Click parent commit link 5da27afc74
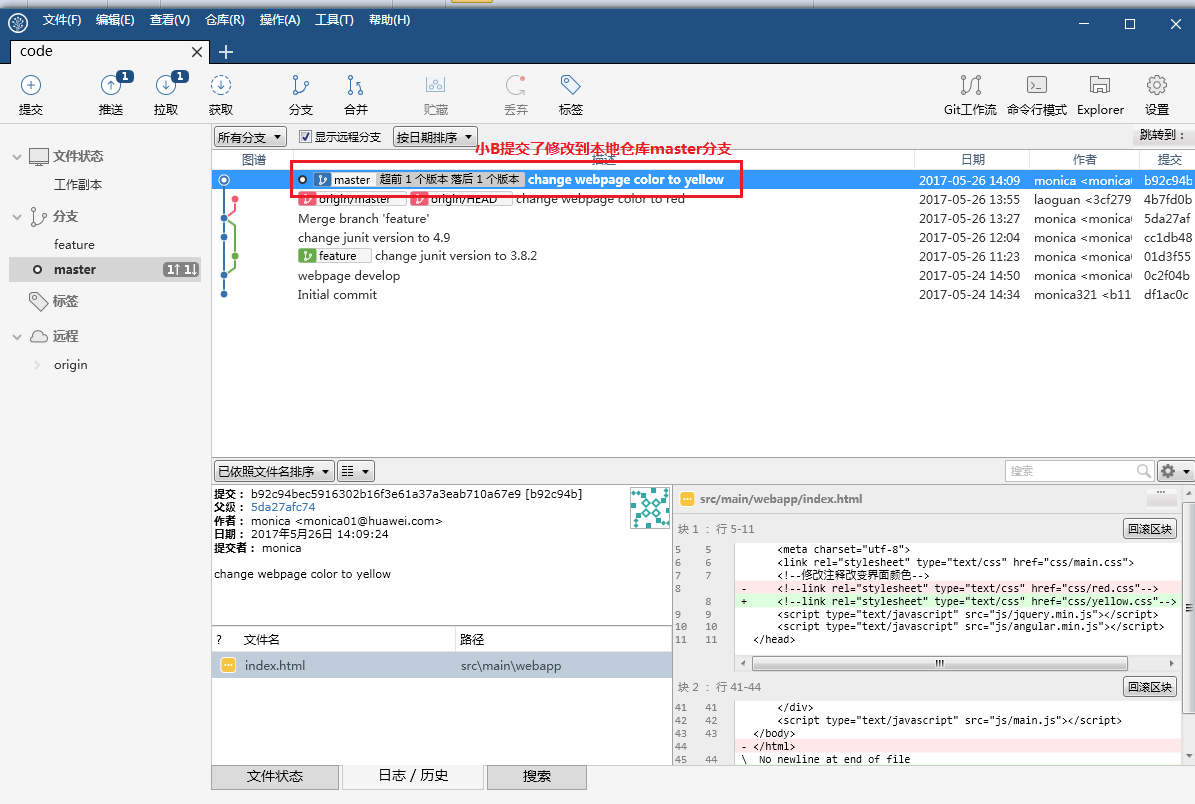1195x804 pixels. (283, 508)
